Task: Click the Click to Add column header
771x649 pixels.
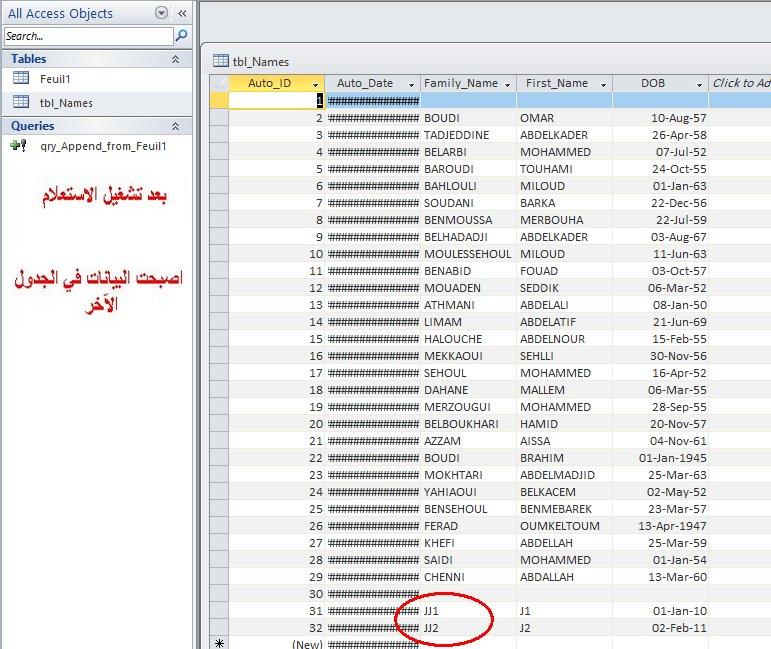Action: [x=740, y=84]
